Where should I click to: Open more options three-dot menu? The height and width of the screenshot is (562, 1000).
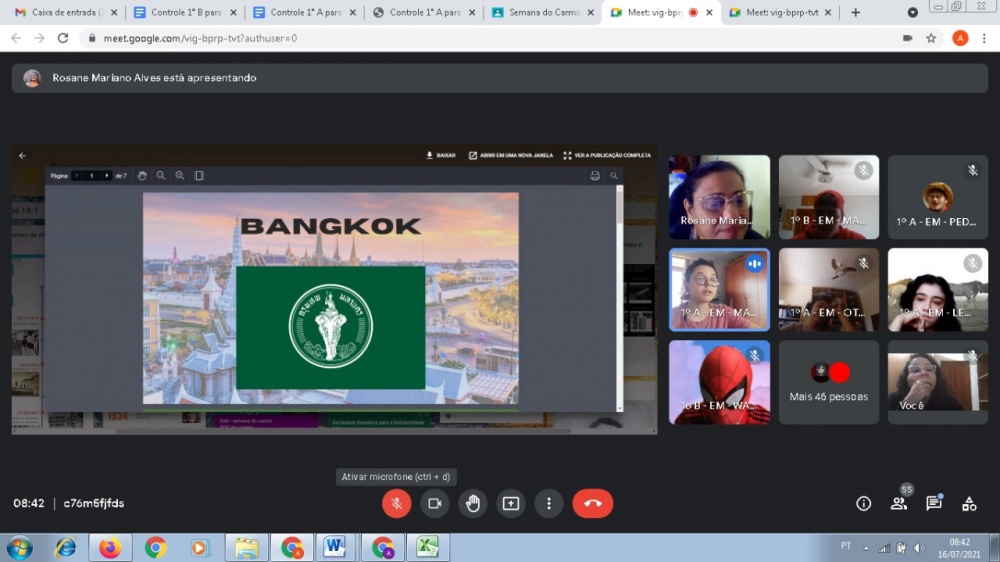click(548, 503)
